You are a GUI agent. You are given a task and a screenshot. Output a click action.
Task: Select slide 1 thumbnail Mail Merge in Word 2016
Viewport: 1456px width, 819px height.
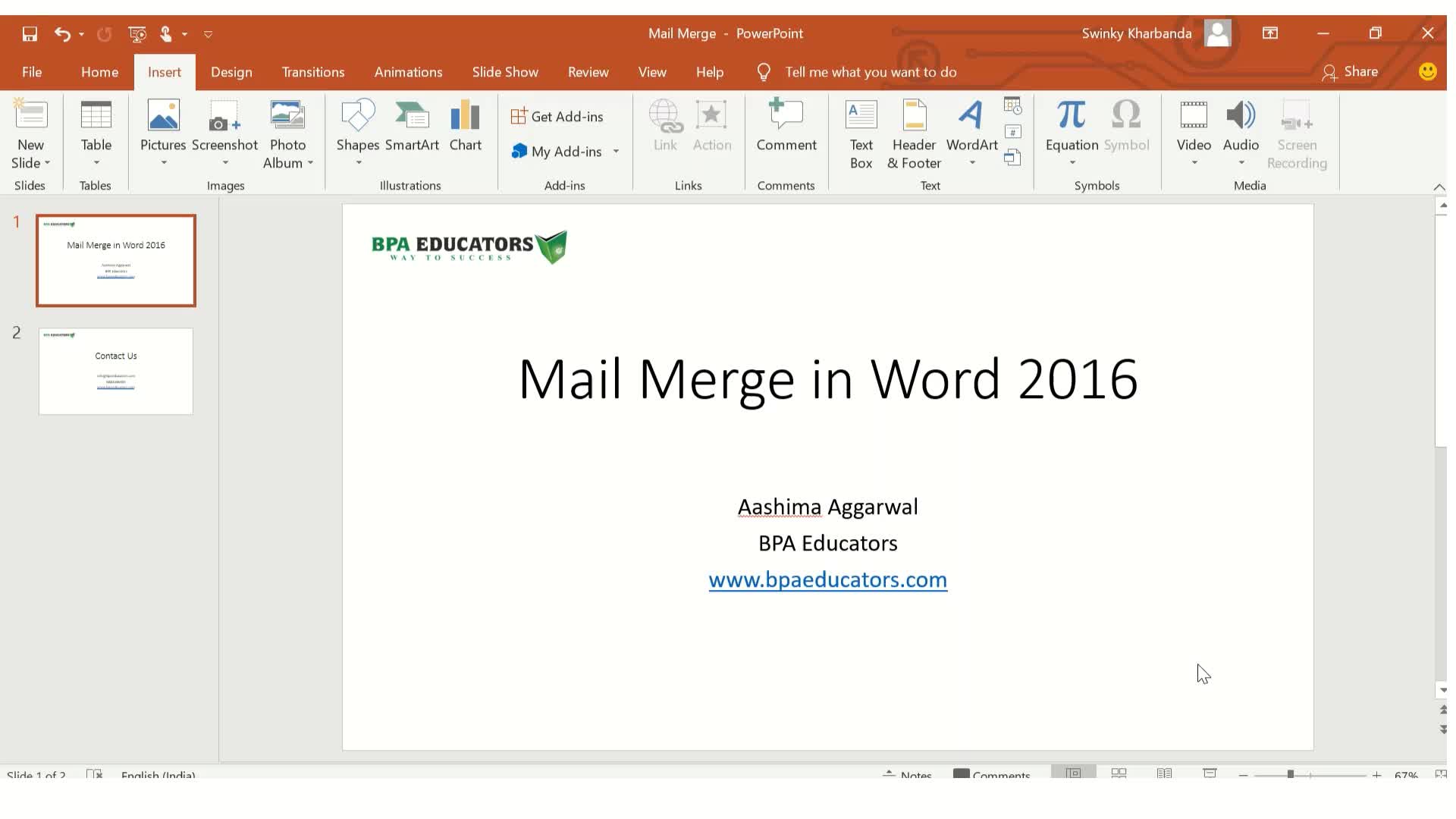(x=116, y=261)
